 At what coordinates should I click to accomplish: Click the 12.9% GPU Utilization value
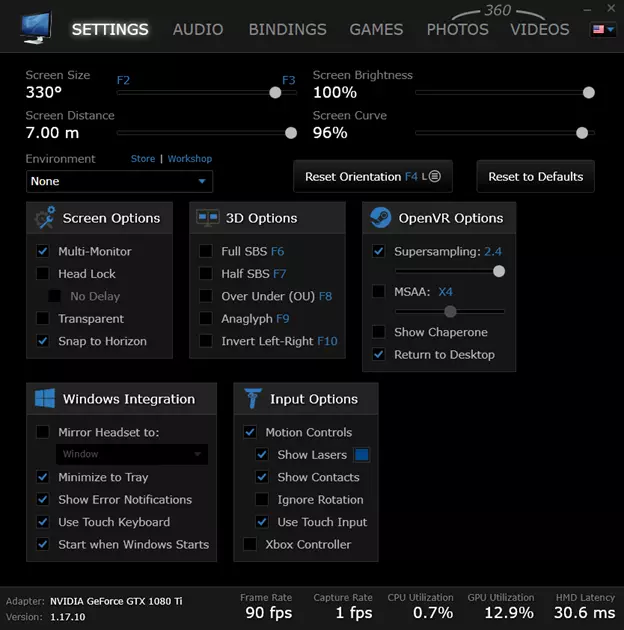(x=509, y=613)
